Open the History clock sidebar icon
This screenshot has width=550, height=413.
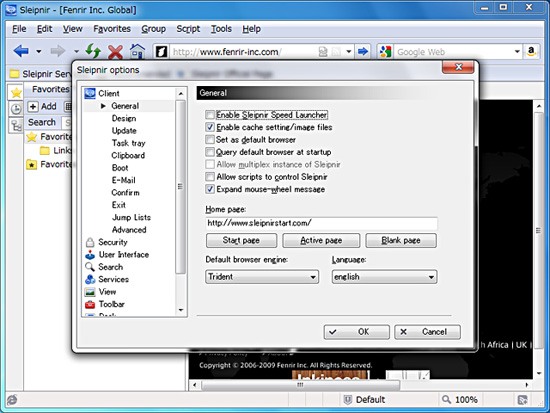tap(16, 109)
